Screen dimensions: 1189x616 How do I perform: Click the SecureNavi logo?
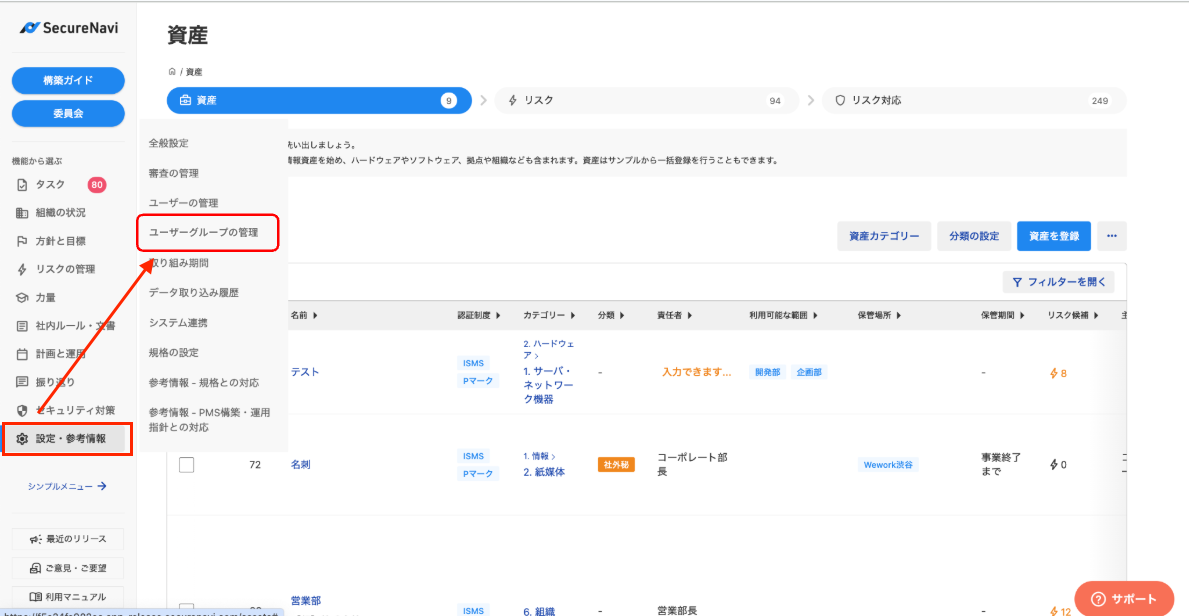pyautogui.click(x=68, y=28)
